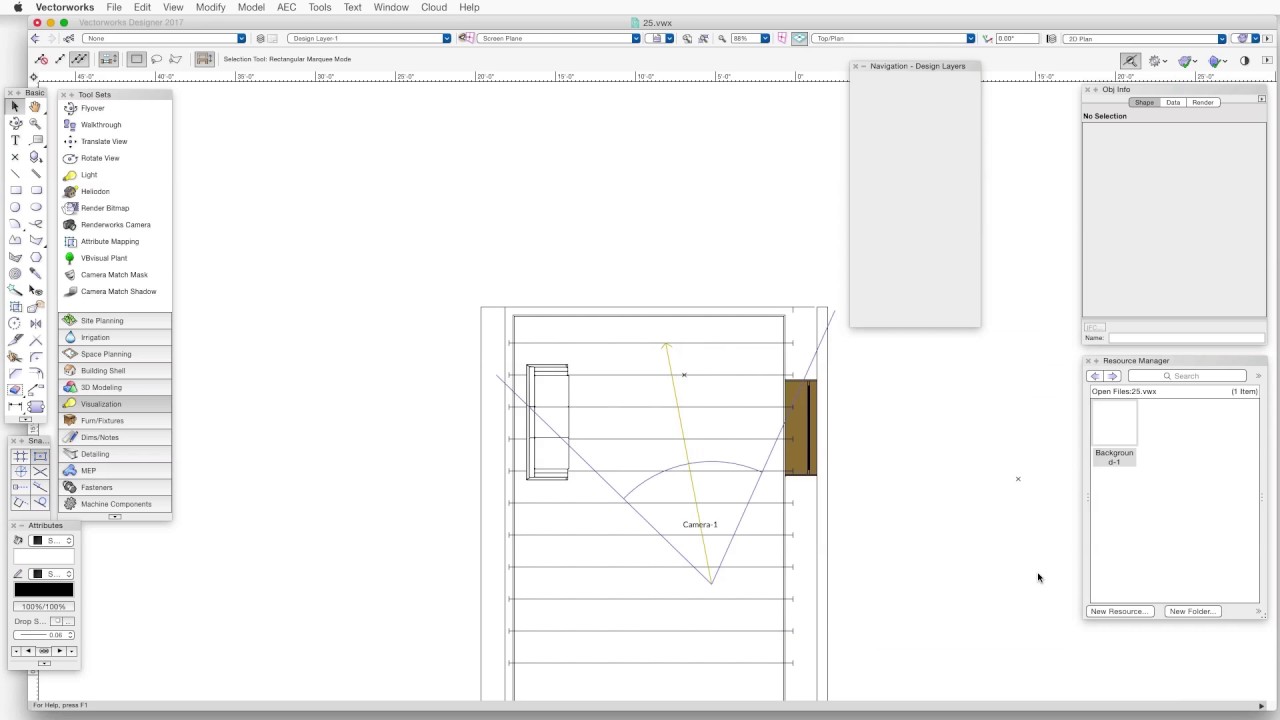Toggle Snap to Grid in Snapping palette
Image resolution: width=1280 pixels, height=720 pixels.
20,456
